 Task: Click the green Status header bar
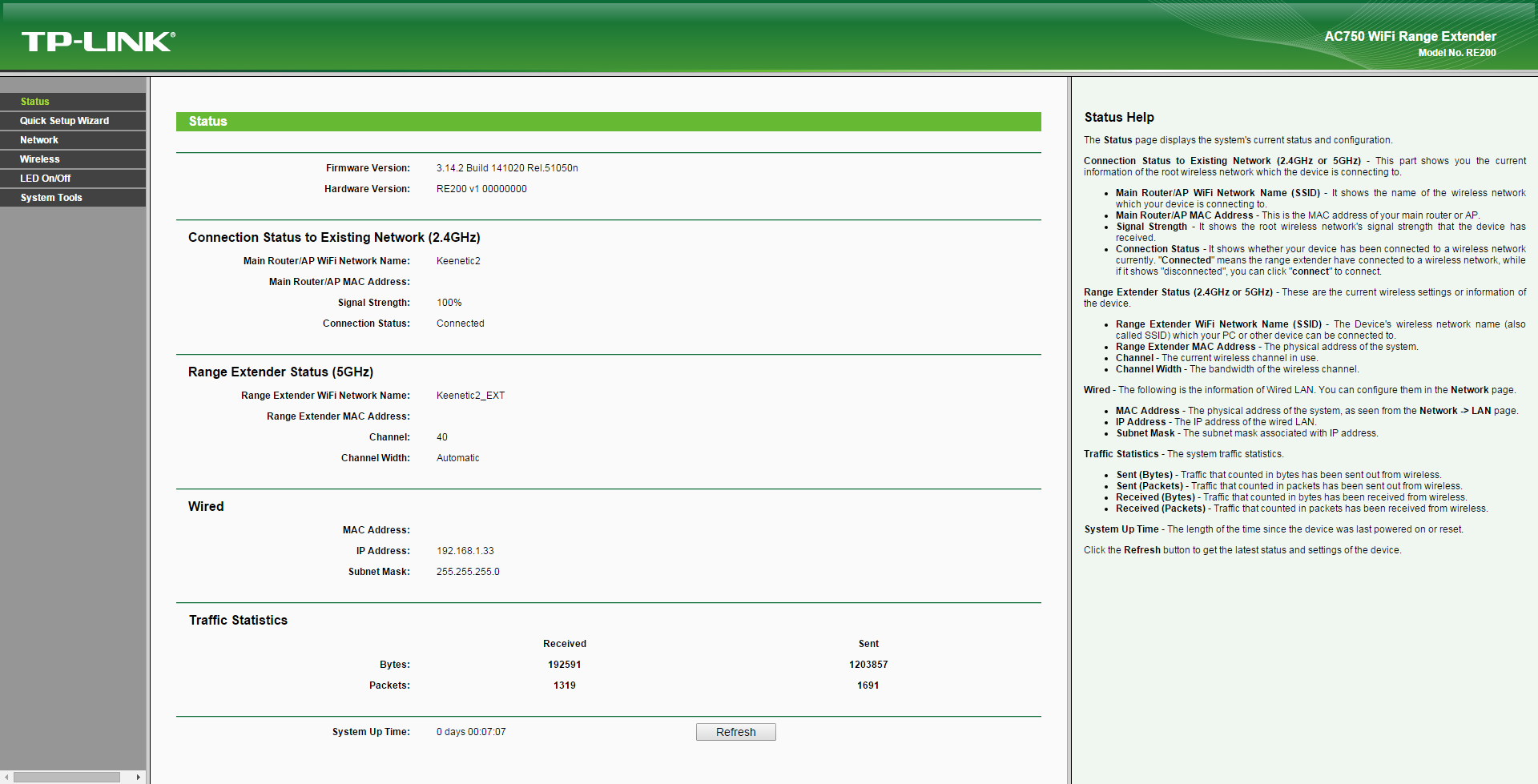(x=608, y=122)
